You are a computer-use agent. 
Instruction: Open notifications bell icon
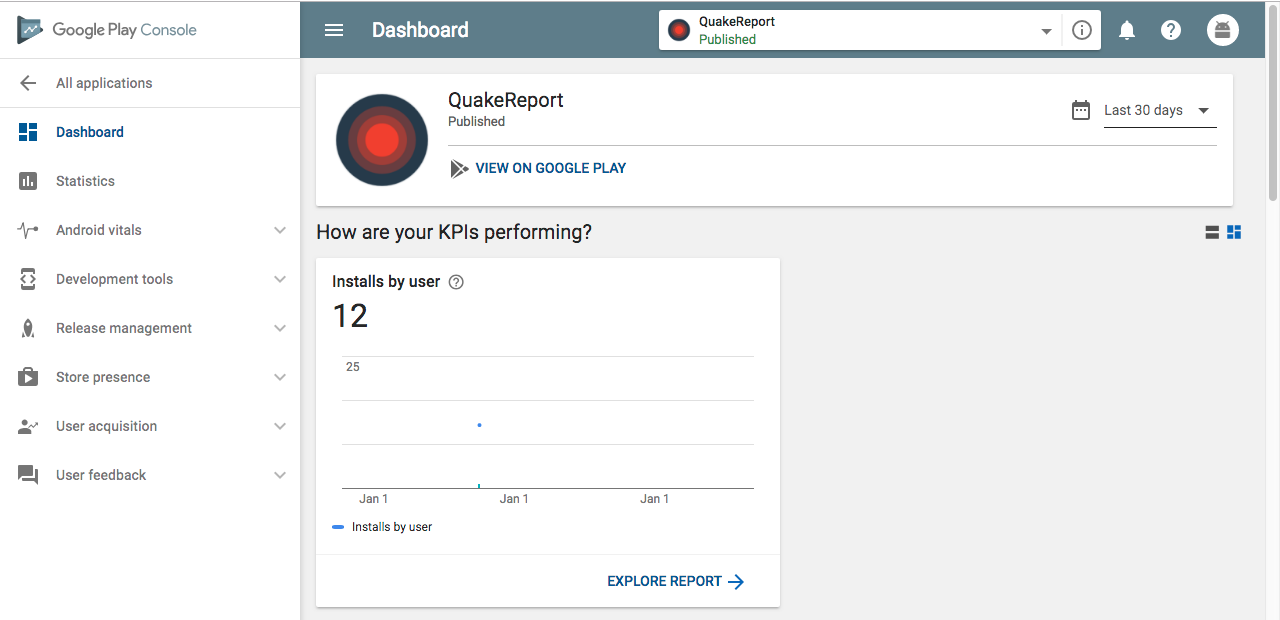tap(1127, 30)
